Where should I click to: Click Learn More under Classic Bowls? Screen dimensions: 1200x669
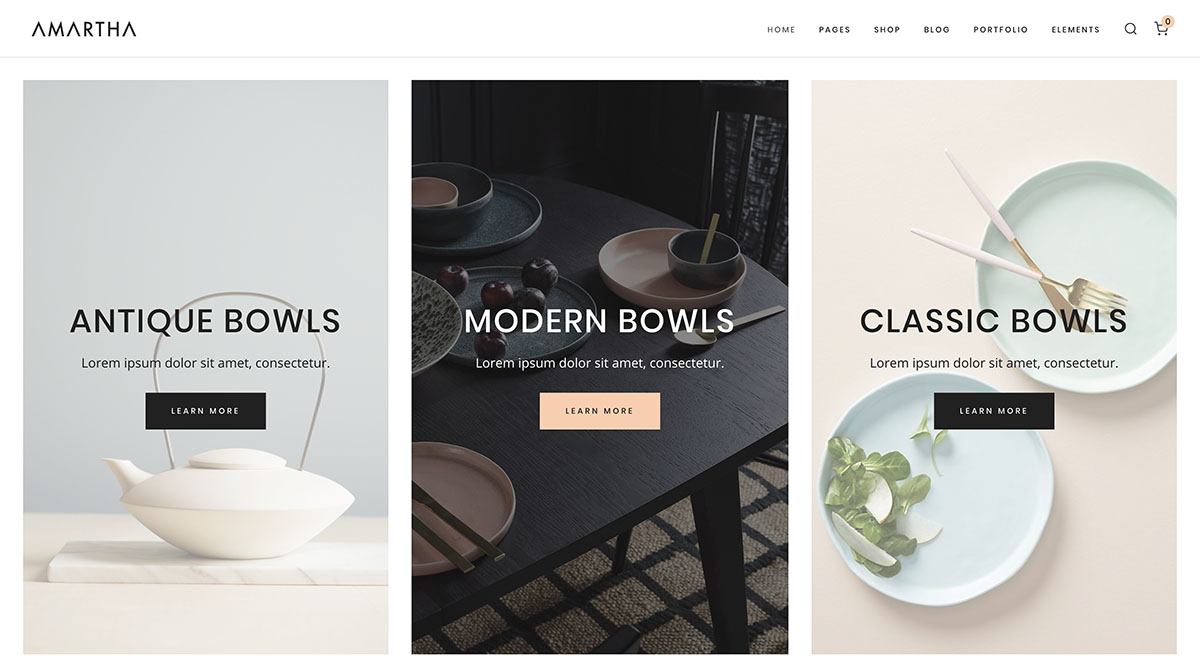point(993,411)
